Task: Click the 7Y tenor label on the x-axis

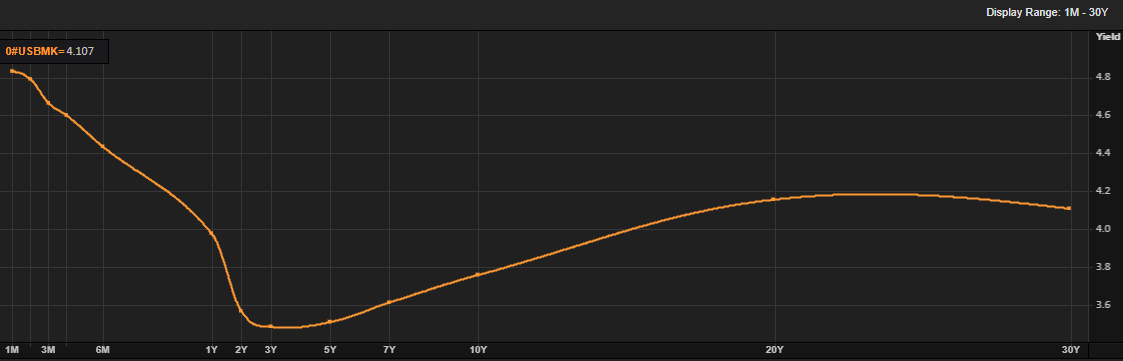Action: pos(389,350)
